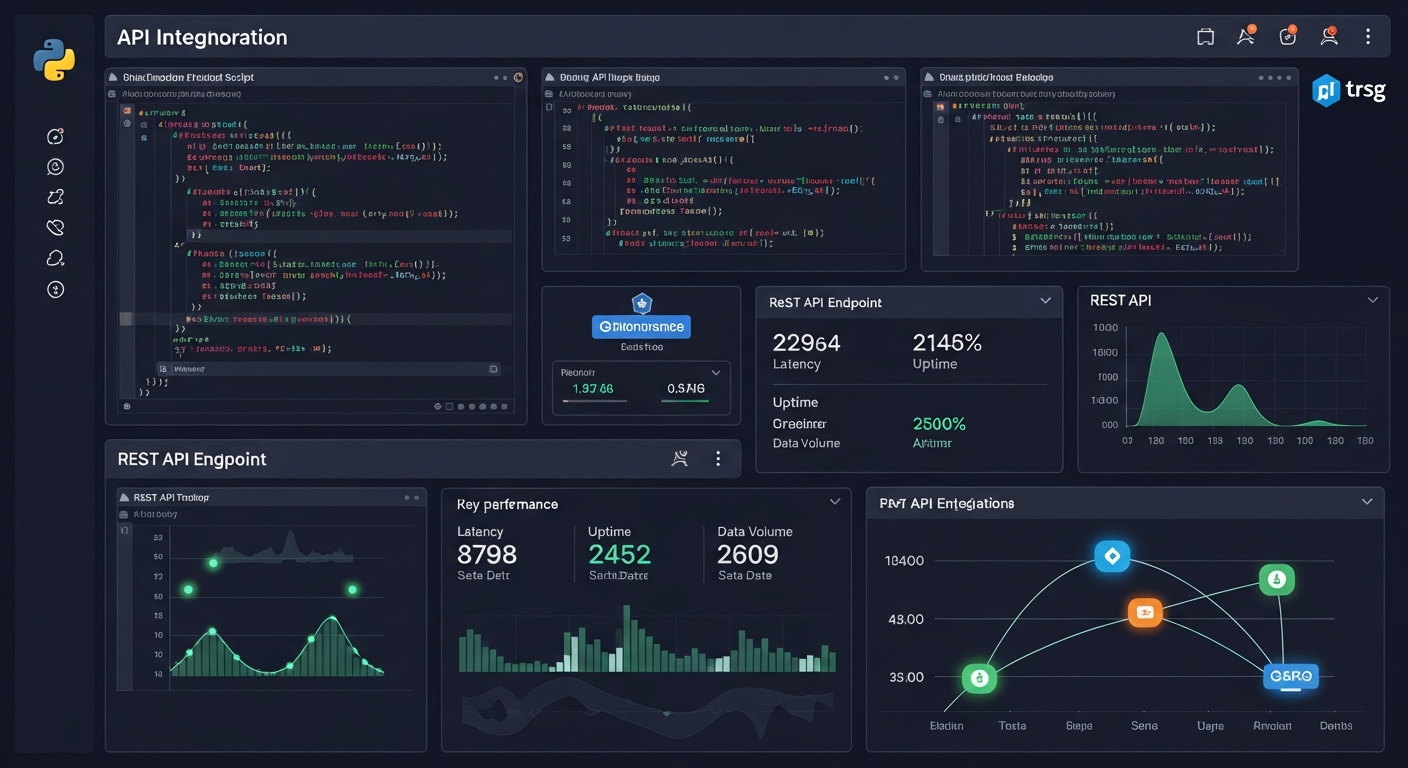Open the three-dot menu in the REST API Engpoint header
Image resolution: width=1408 pixels, height=768 pixels.
pyautogui.click(x=718, y=459)
